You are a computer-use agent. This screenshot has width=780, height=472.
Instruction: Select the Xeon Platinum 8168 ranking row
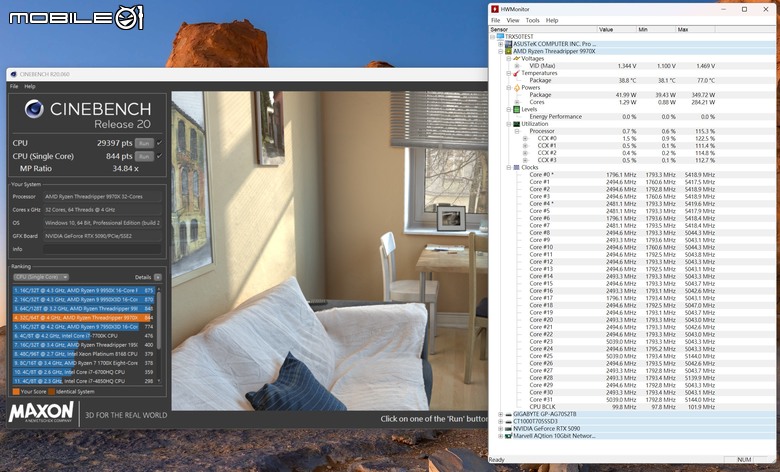pyautogui.click(x=84, y=354)
